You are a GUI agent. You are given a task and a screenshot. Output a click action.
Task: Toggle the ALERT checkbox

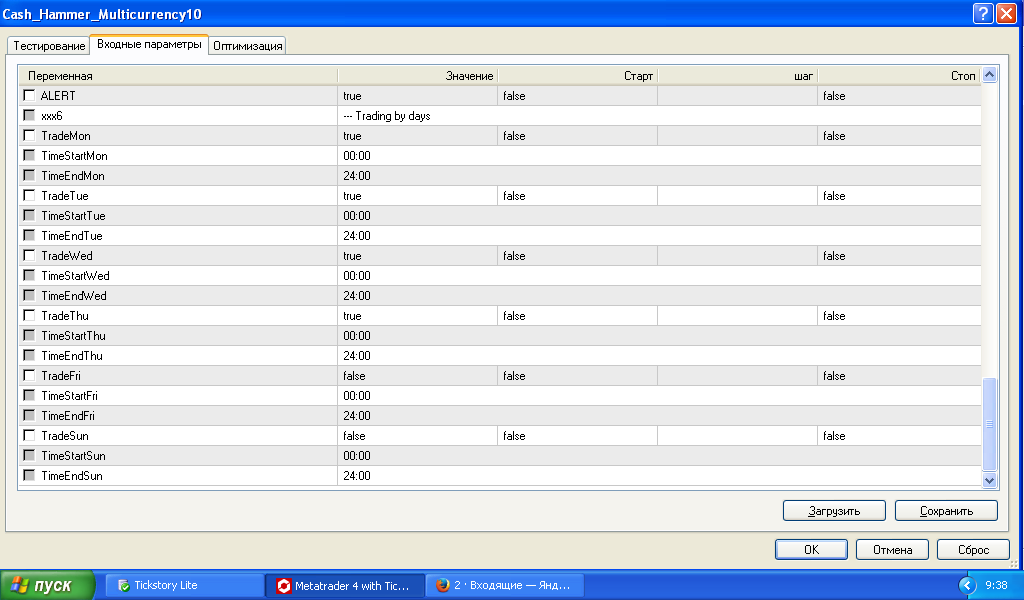[x=29, y=95]
